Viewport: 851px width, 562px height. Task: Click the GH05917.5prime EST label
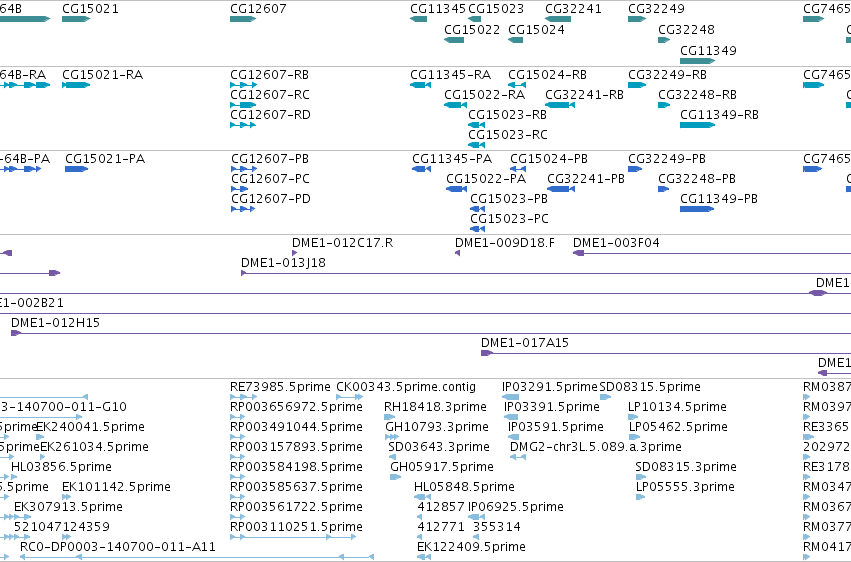[x=442, y=467]
